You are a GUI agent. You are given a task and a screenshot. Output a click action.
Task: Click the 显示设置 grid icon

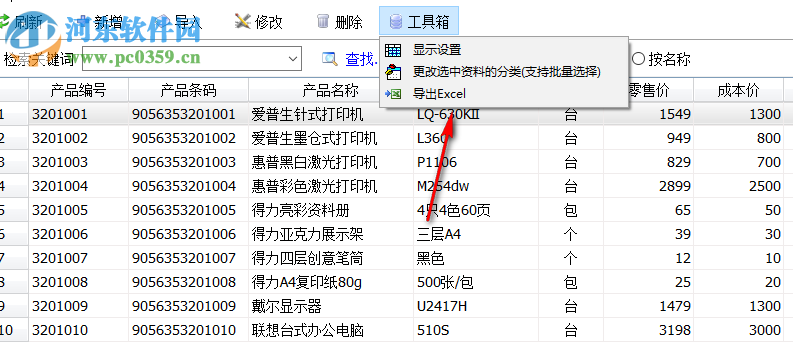pyautogui.click(x=393, y=50)
